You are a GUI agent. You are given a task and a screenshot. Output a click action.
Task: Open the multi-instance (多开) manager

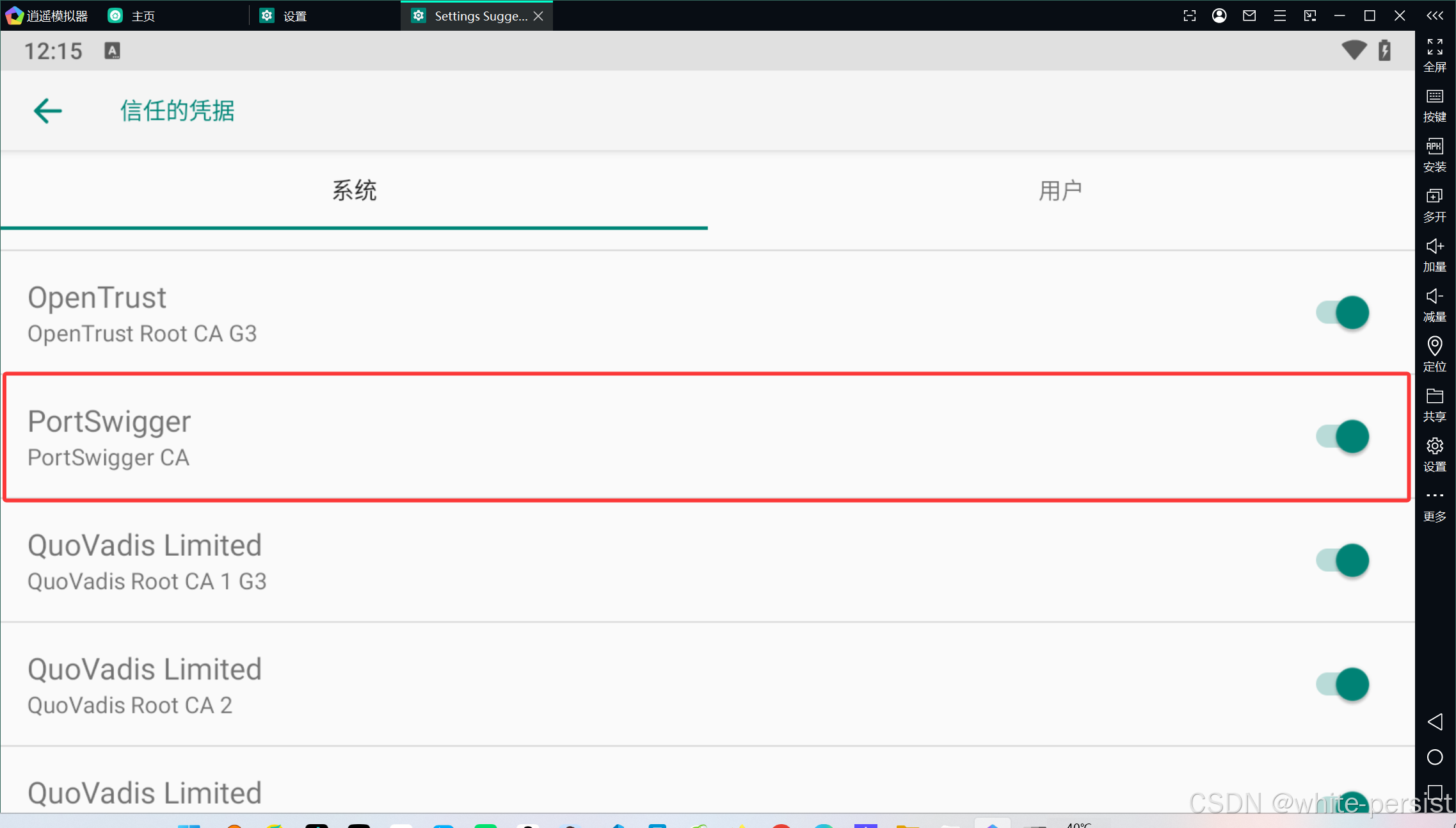[1434, 204]
